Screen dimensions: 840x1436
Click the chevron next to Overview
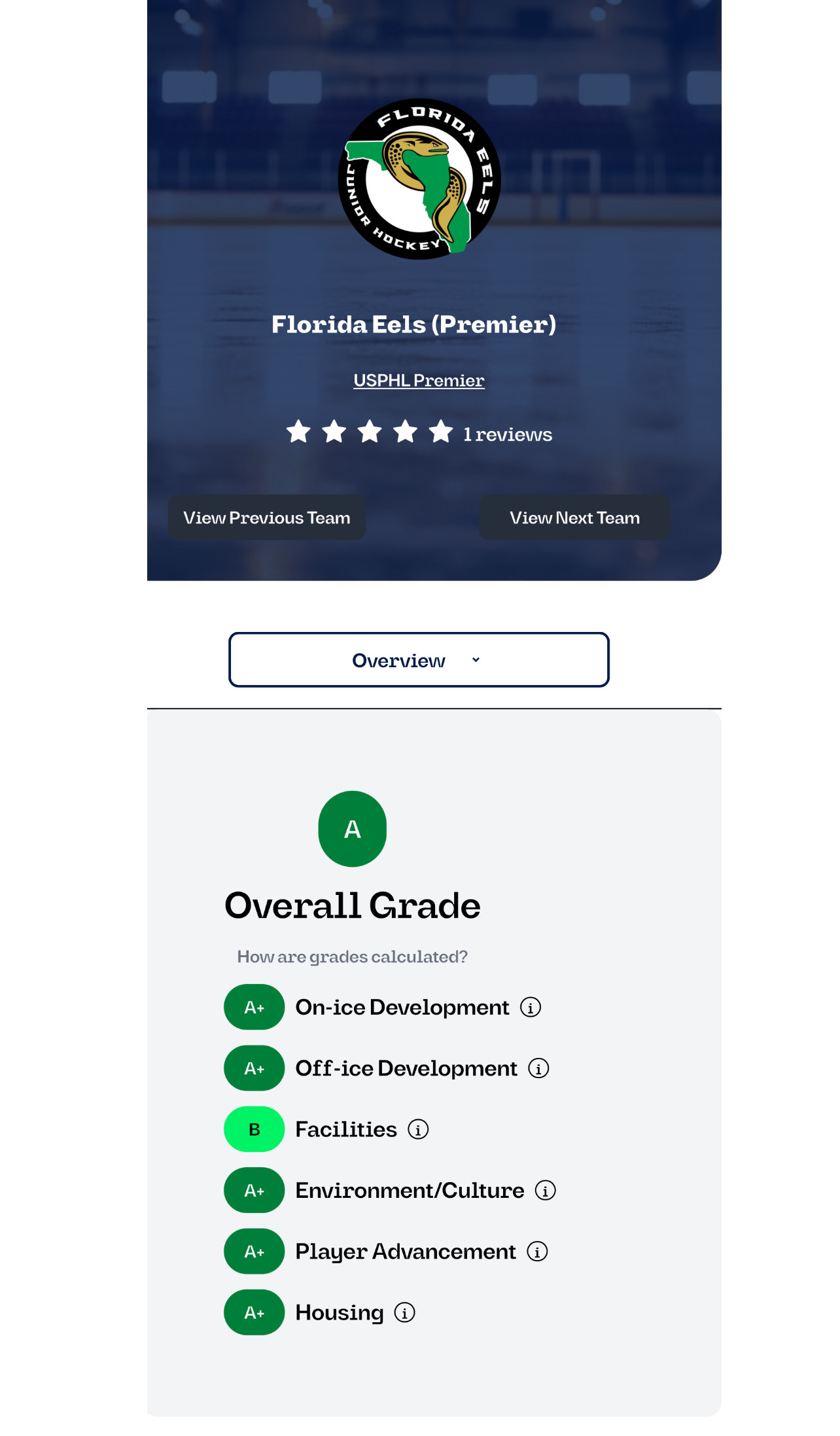tap(476, 659)
